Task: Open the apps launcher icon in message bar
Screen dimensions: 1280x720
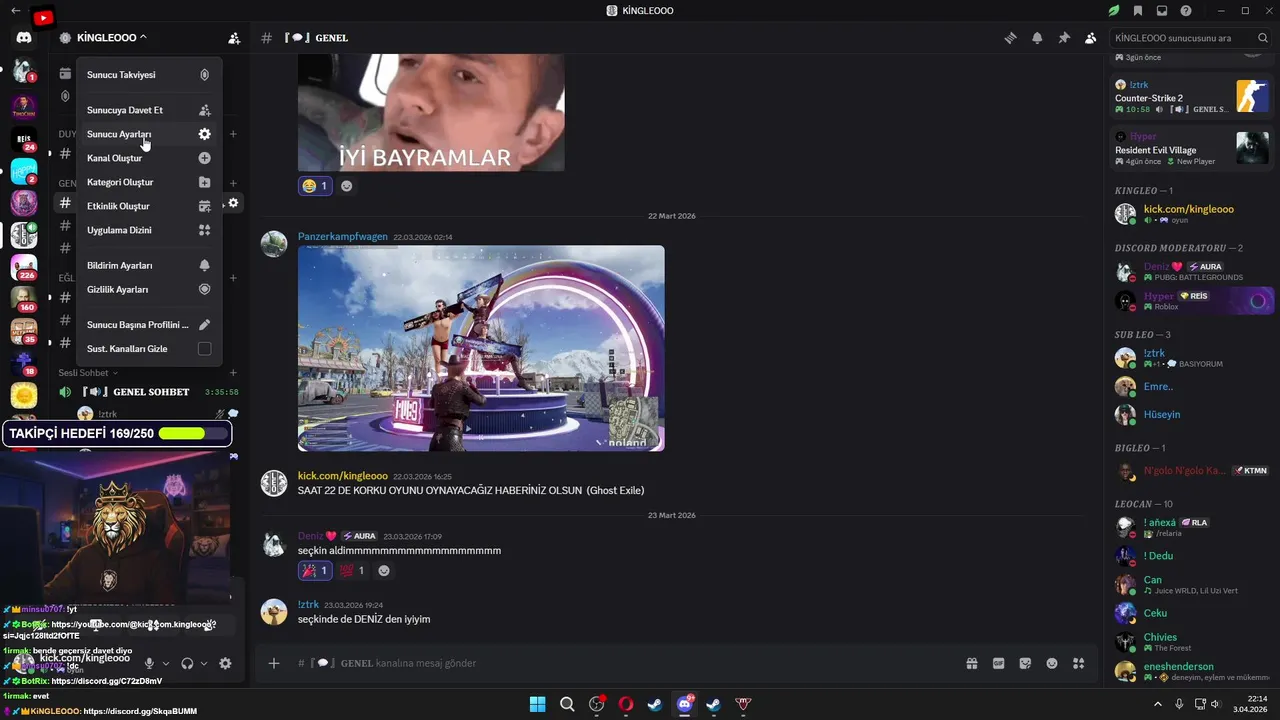Action: coord(1078,663)
